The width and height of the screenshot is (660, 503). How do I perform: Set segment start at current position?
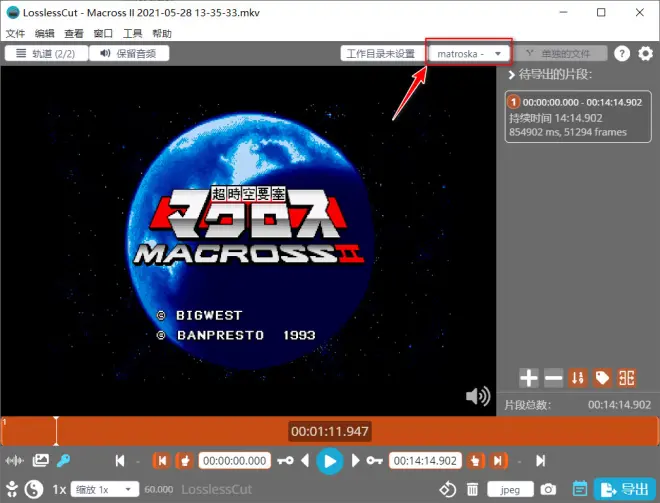184,461
